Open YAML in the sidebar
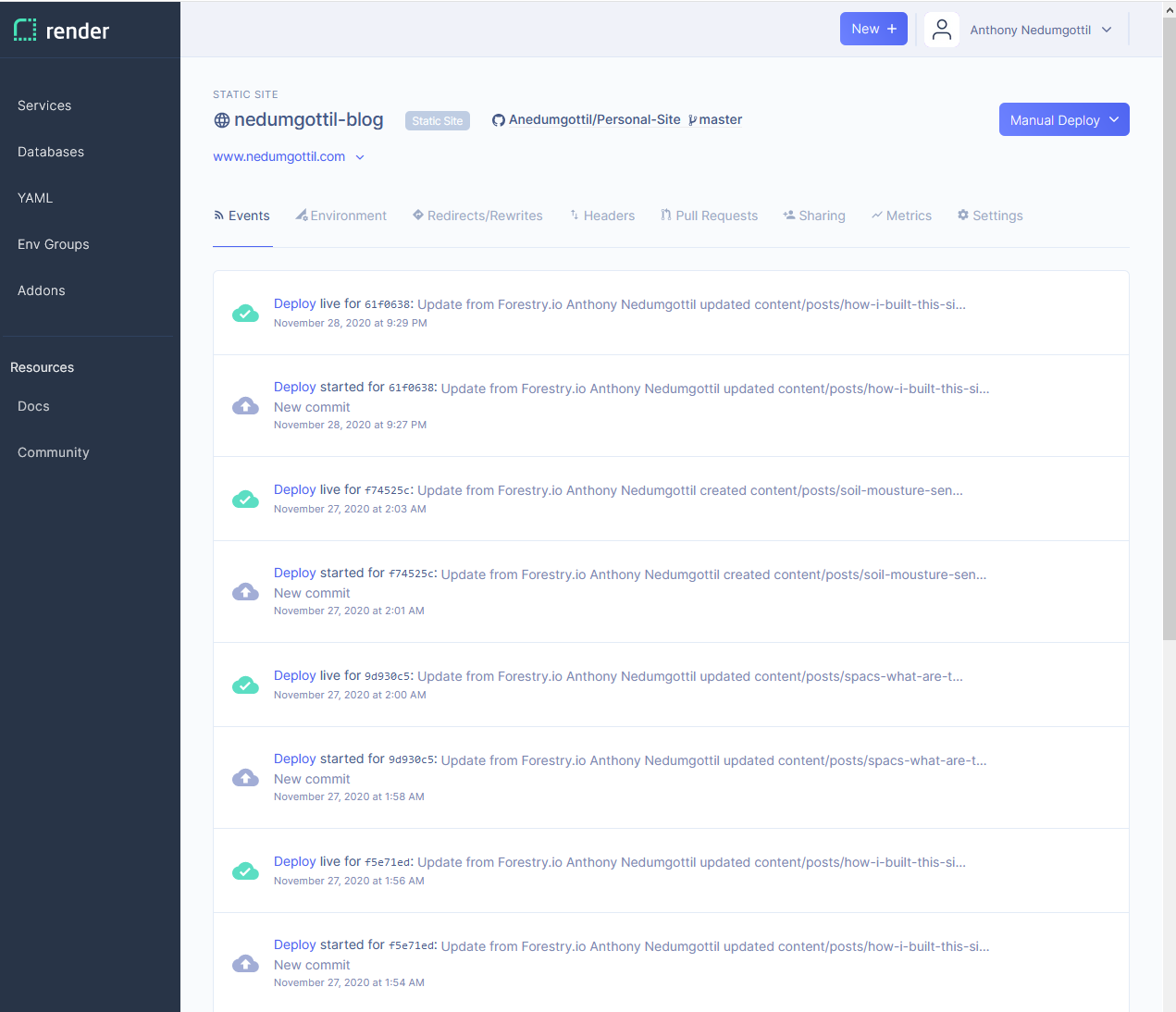This screenshot has height=1012, width=1176. click(35, 198)
